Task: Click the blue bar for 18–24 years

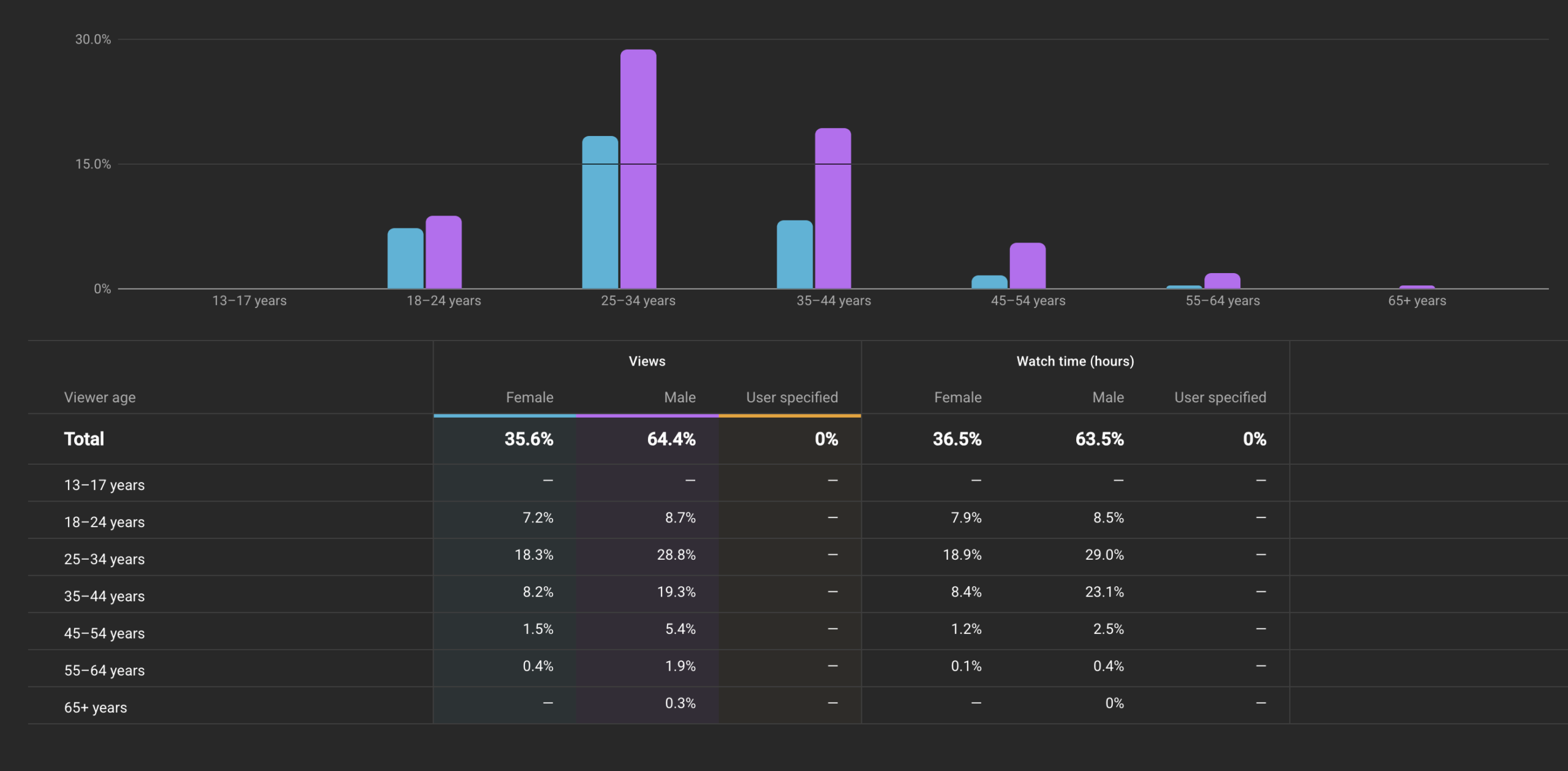Action: [405, 258]
